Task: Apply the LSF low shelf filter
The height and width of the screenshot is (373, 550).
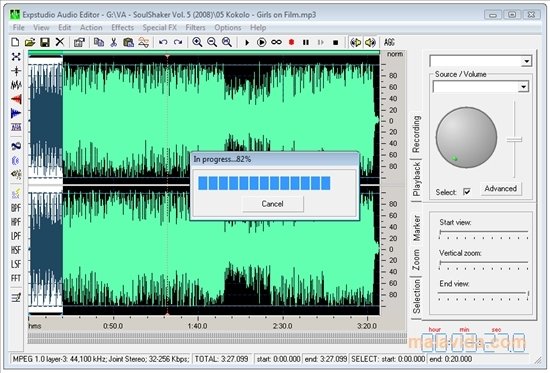Action: (16, 264)
